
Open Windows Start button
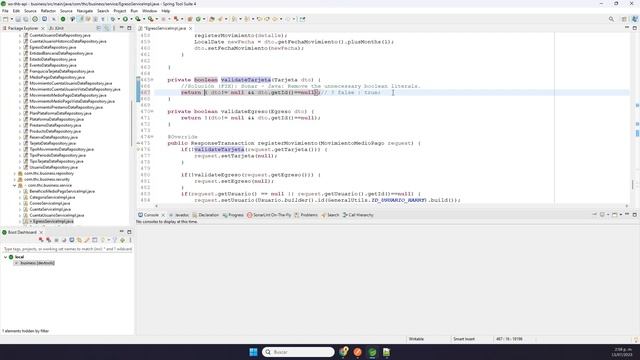pyautogui.click(x=253, y=352)
